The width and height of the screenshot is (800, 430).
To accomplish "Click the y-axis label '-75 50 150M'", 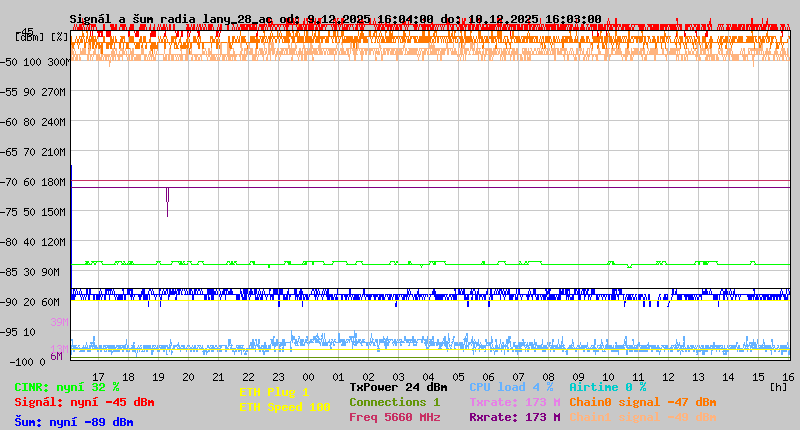I will tap(33, 212).
